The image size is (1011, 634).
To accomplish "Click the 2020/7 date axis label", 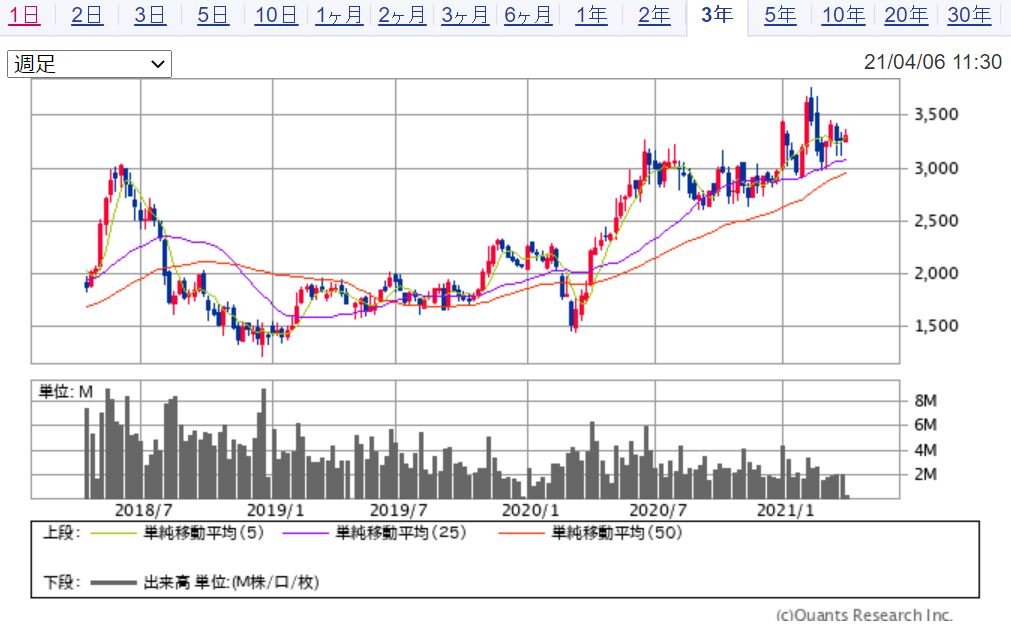I will click(658, 510).
